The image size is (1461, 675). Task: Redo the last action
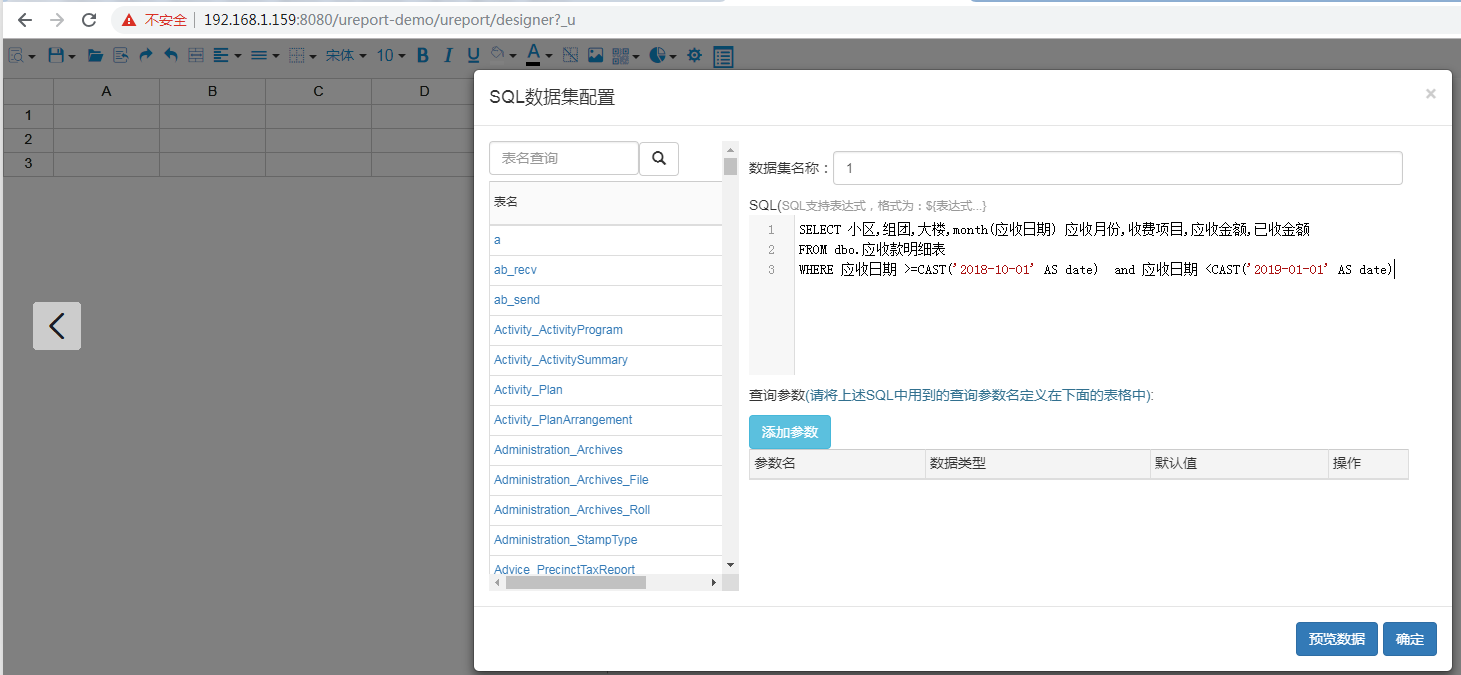click(x=144, y=56)
